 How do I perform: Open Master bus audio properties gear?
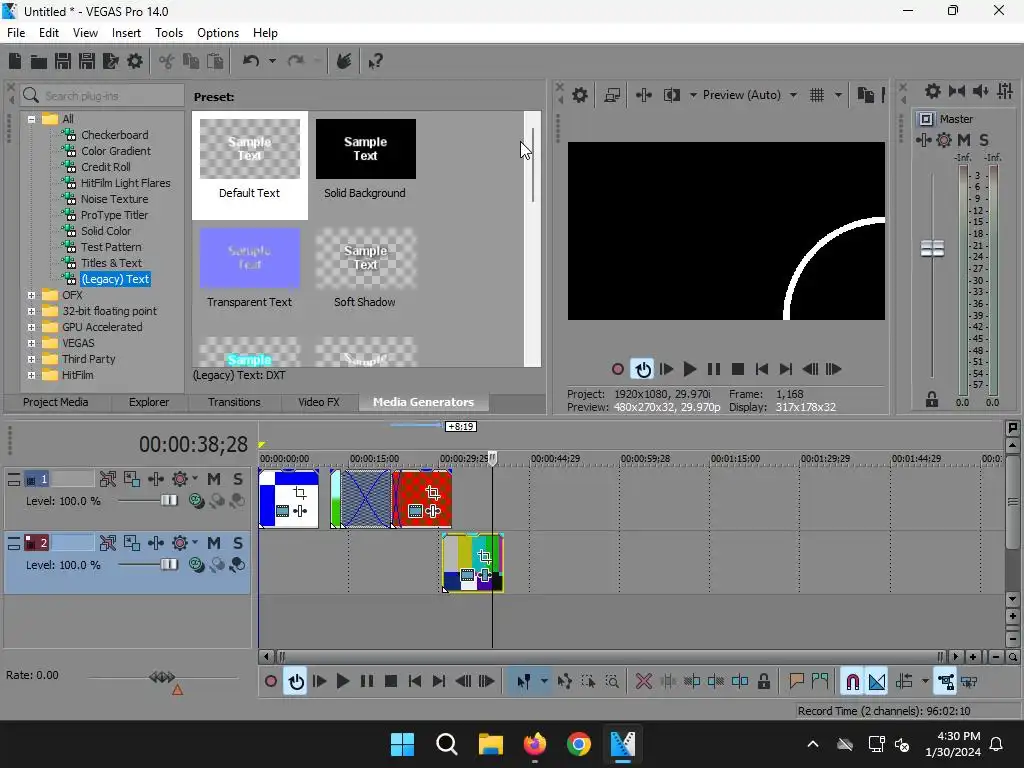pos(933,91)
